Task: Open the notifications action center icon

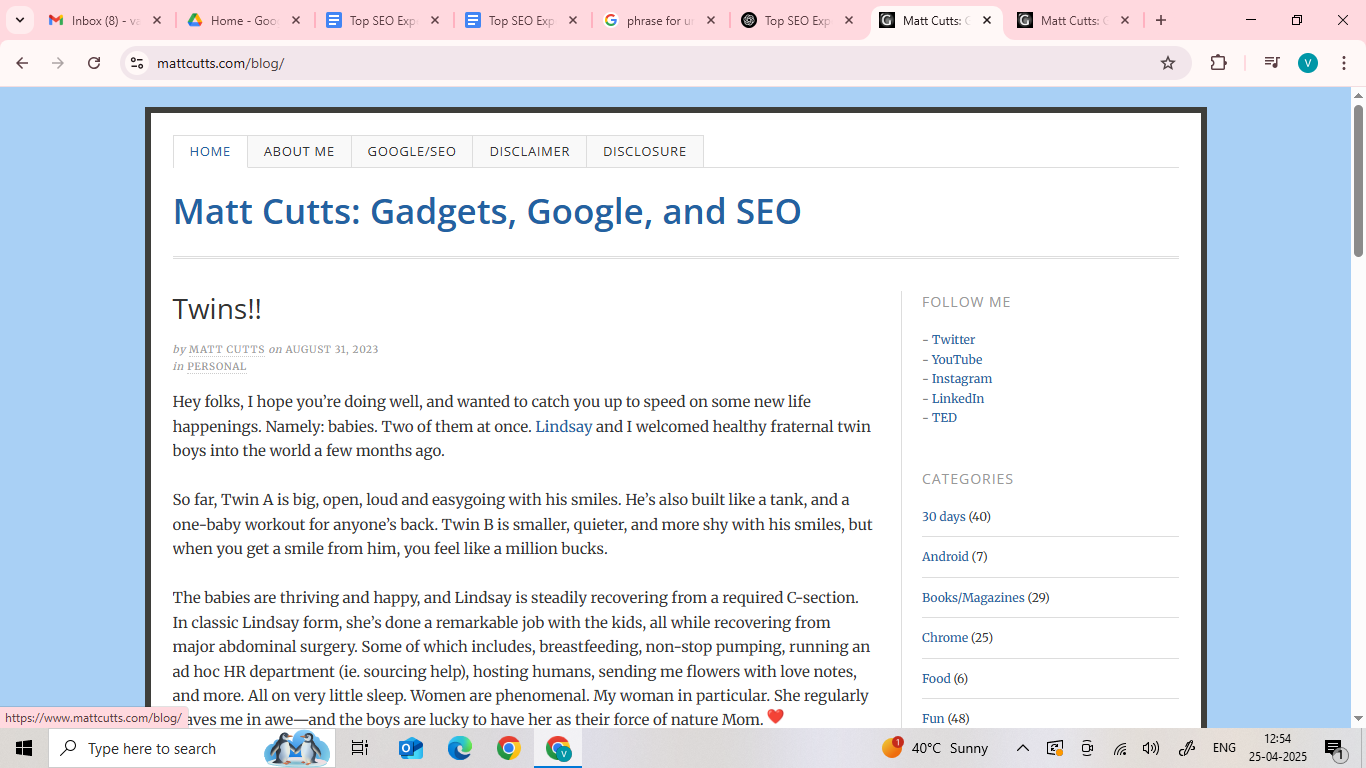Action: pos(1334,748)
